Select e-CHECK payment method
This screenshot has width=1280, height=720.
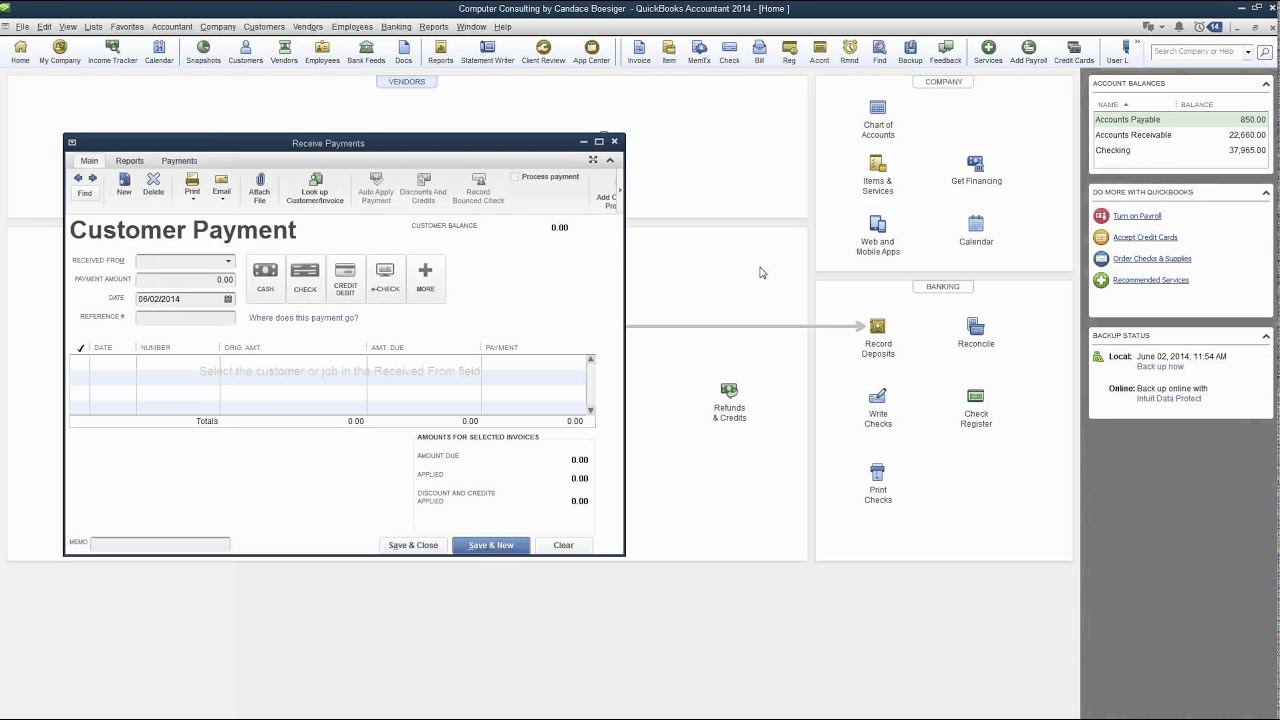[385, 277]
